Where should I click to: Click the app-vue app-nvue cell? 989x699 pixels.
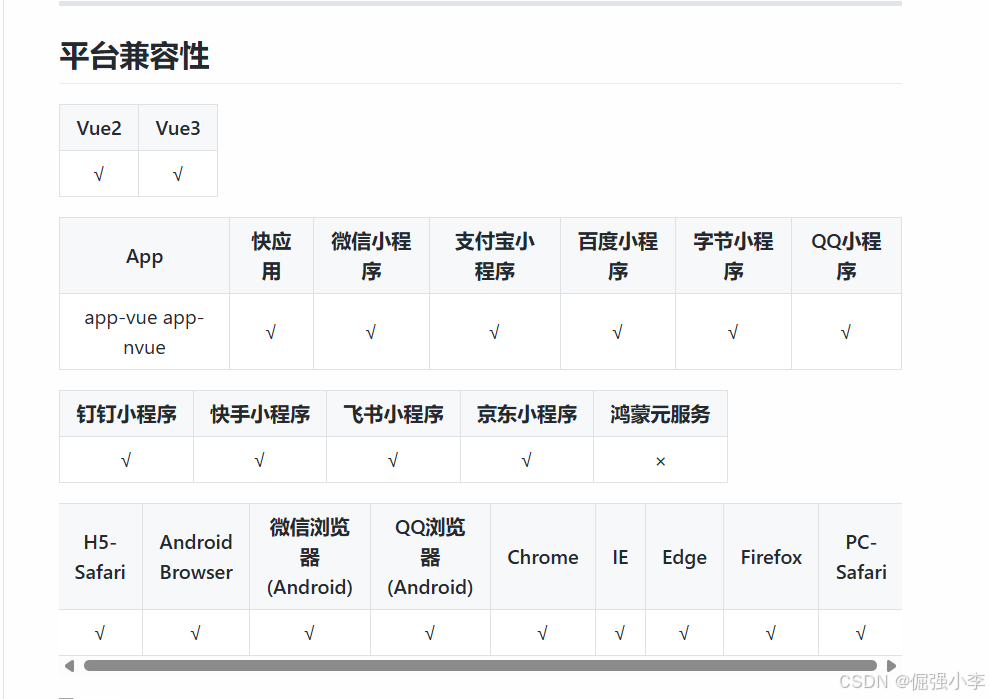tap(144, 331)
